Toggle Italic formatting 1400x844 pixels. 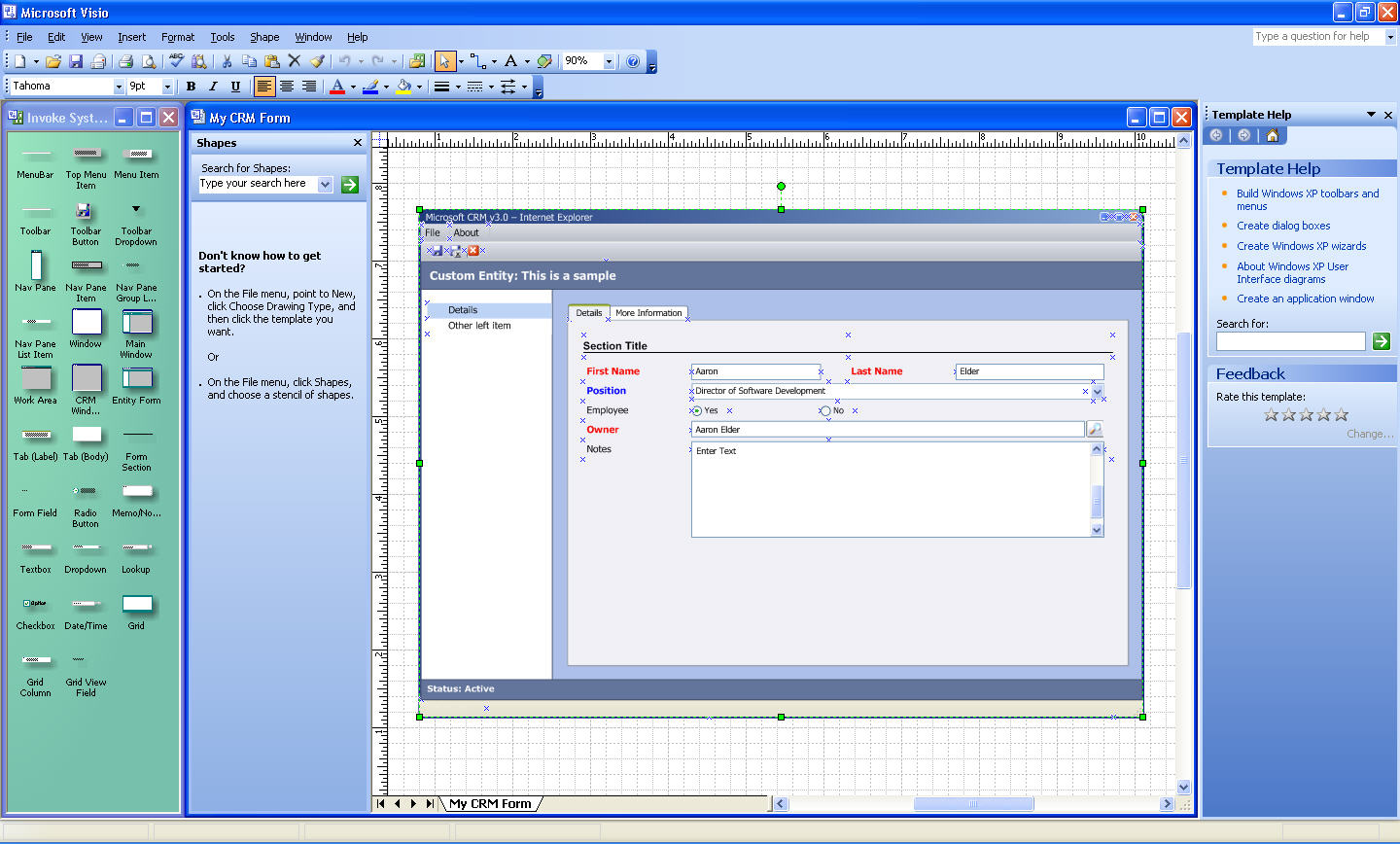pyautogui.click(x=213, y=87)
